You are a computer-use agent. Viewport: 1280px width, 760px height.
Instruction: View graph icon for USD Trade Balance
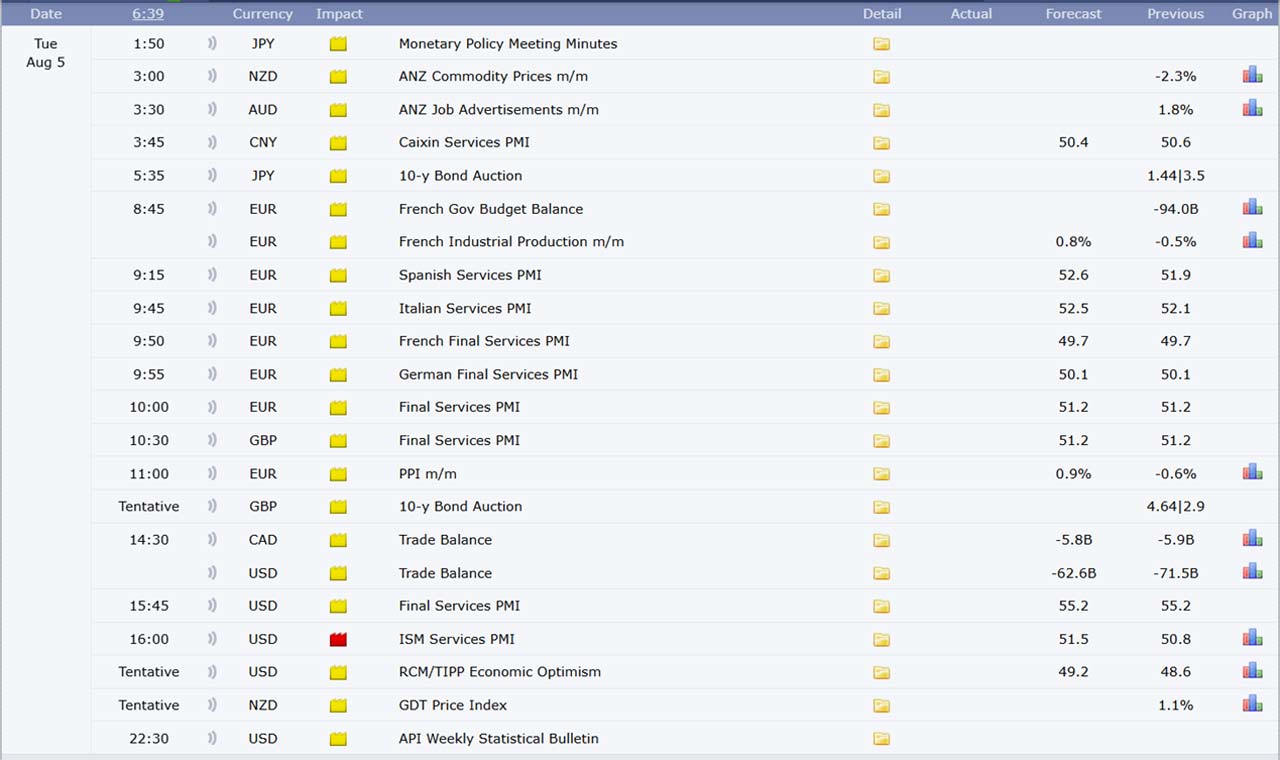pyautogui.click(x=1252, y=572)
